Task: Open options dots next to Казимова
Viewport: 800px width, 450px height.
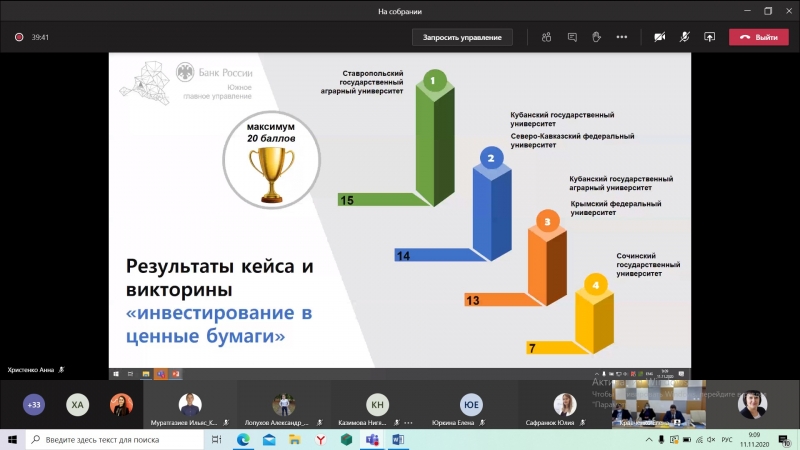Action: coord(408,422)
